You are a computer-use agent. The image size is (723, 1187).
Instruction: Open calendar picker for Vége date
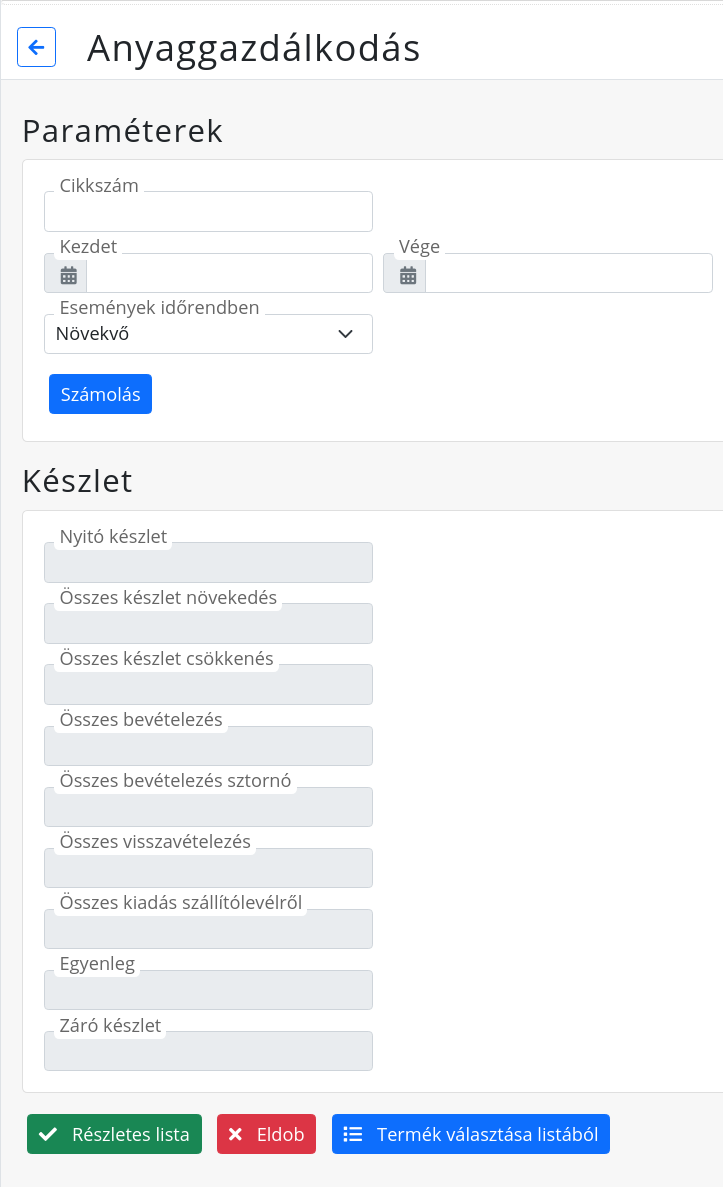tap(408, 276)
